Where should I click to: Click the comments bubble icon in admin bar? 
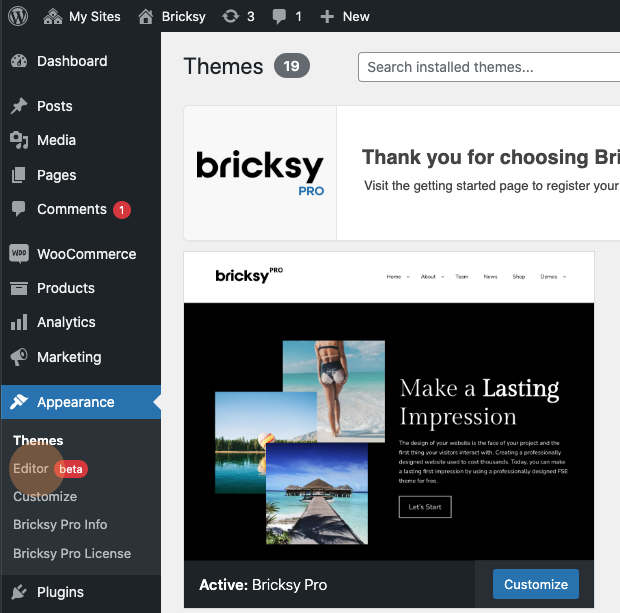coord(279,17)
